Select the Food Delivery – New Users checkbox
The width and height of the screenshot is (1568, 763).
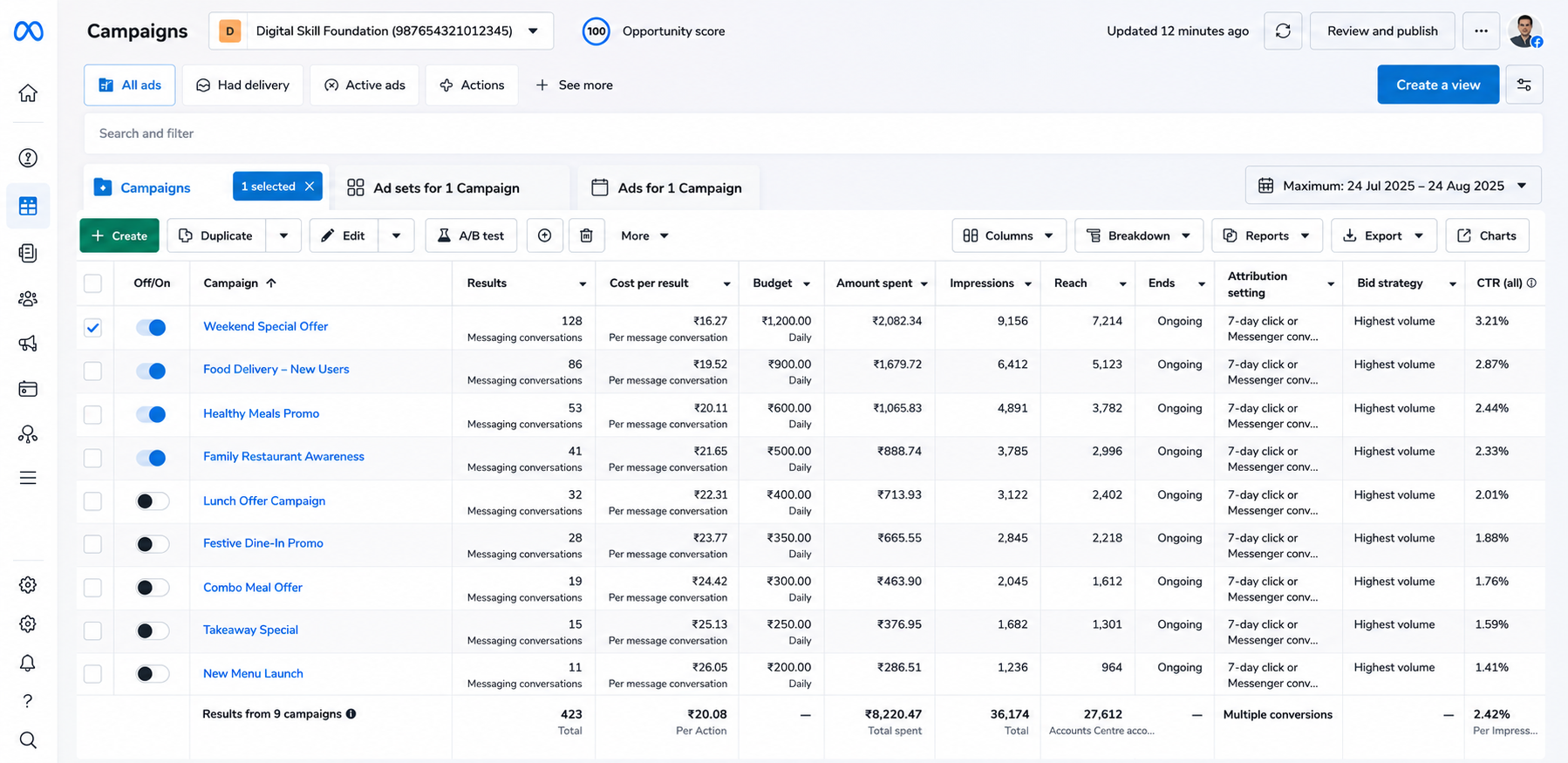coord(93,371)
